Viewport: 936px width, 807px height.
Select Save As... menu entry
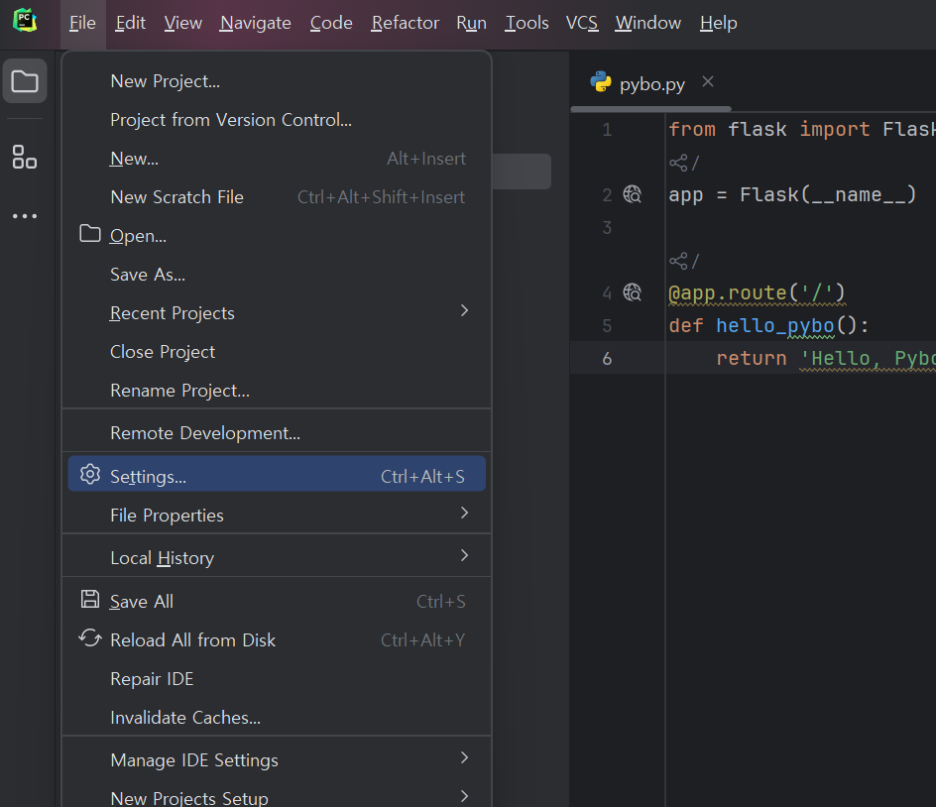point(276,275)
